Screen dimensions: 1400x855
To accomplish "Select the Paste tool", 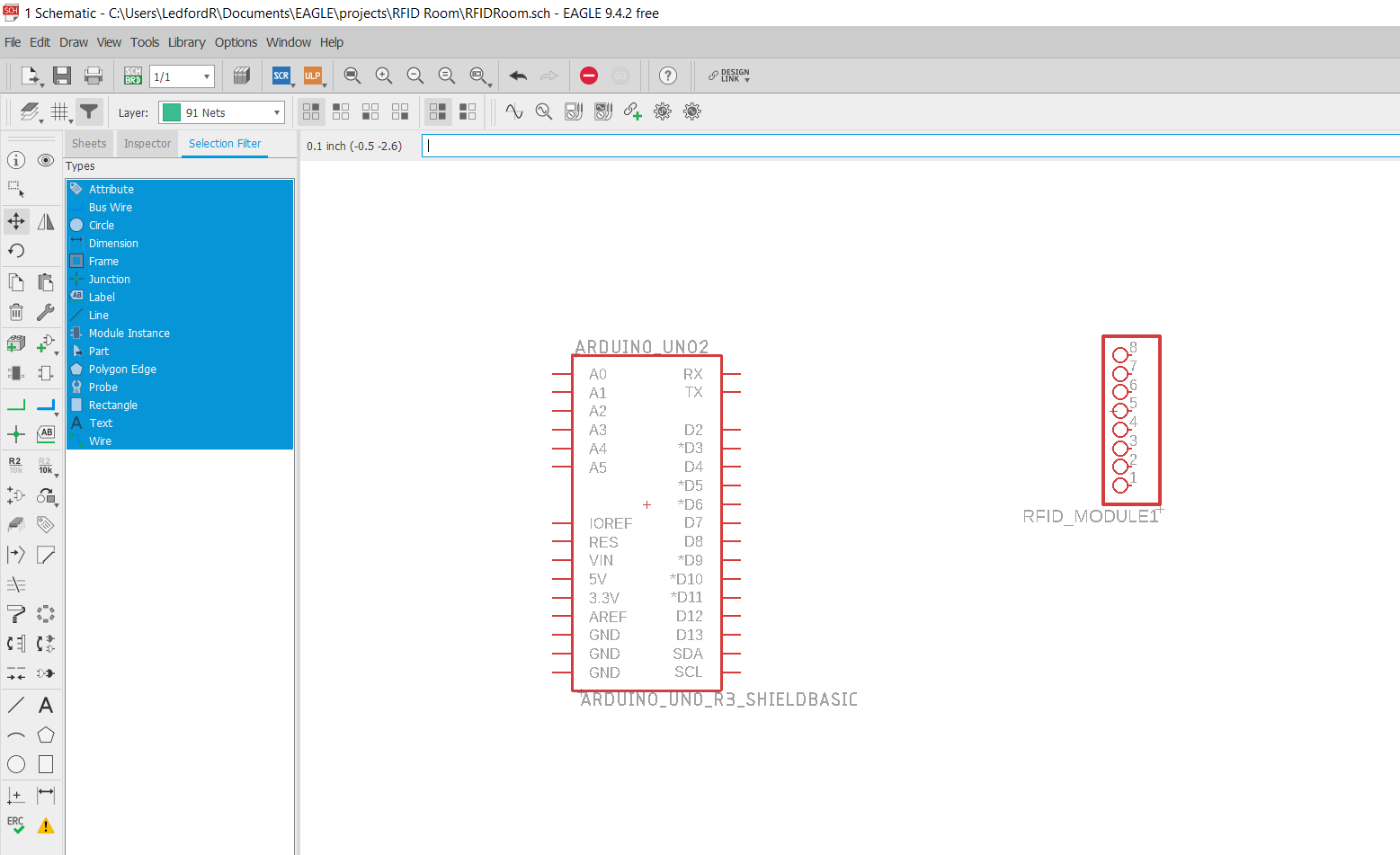I will coord(46,282).
